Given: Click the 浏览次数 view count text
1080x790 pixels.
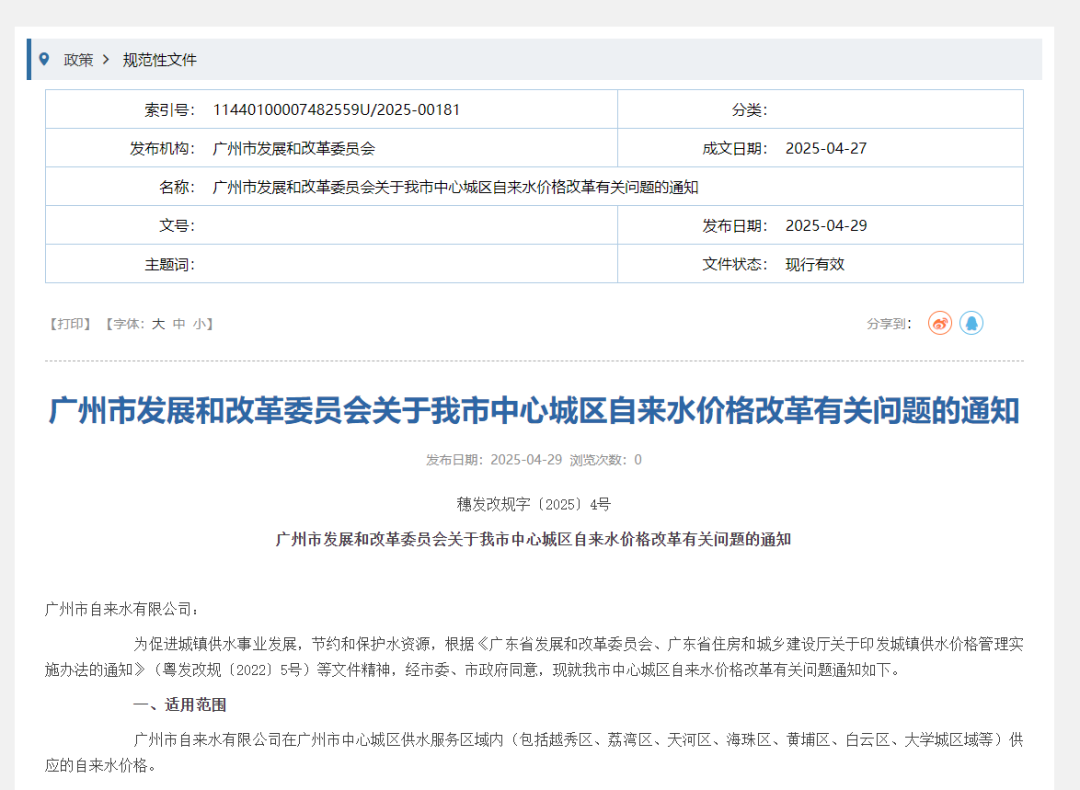Looking at the screenshot, I should [605, 459].
